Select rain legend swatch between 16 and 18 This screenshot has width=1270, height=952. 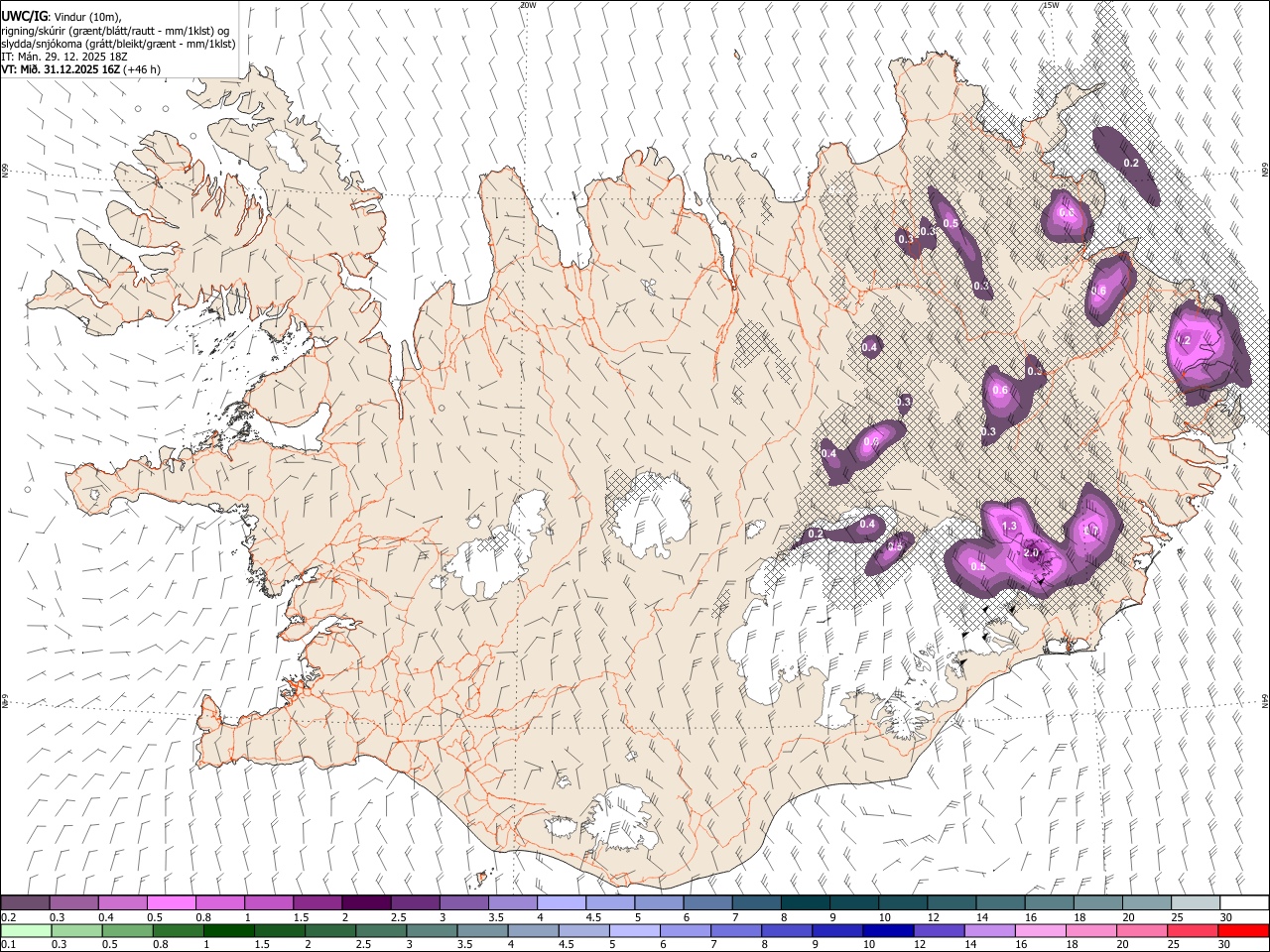pos(1041,930)
